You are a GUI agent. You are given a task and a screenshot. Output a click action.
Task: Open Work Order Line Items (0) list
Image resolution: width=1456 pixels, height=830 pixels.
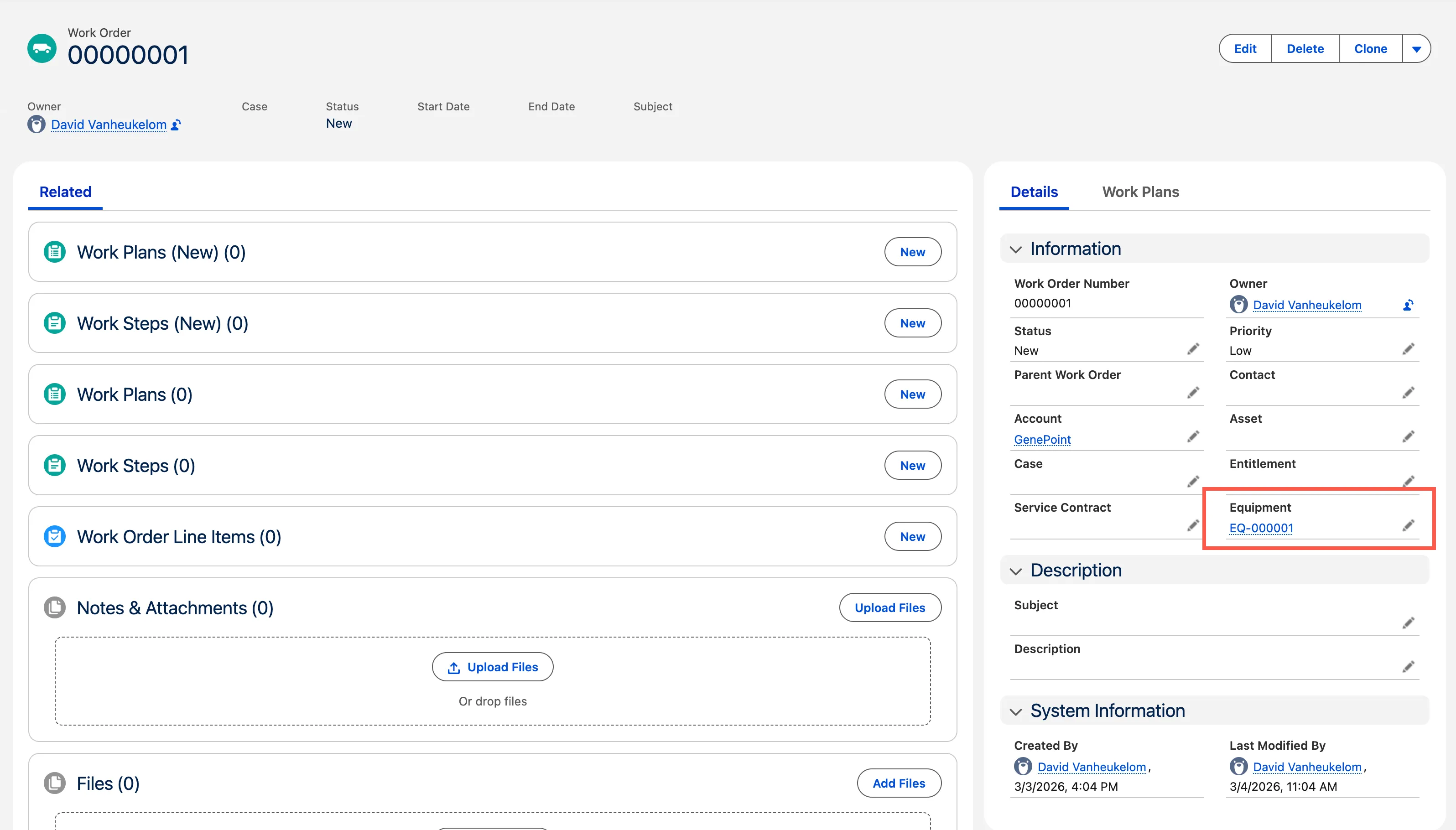pos(179,537)
